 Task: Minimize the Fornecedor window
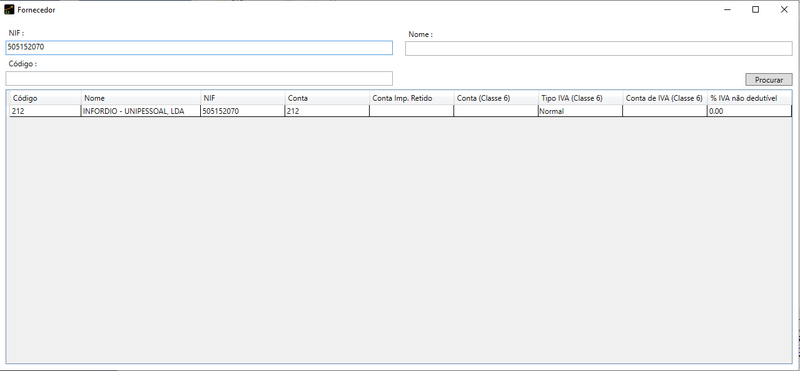[x=728, y=10]
